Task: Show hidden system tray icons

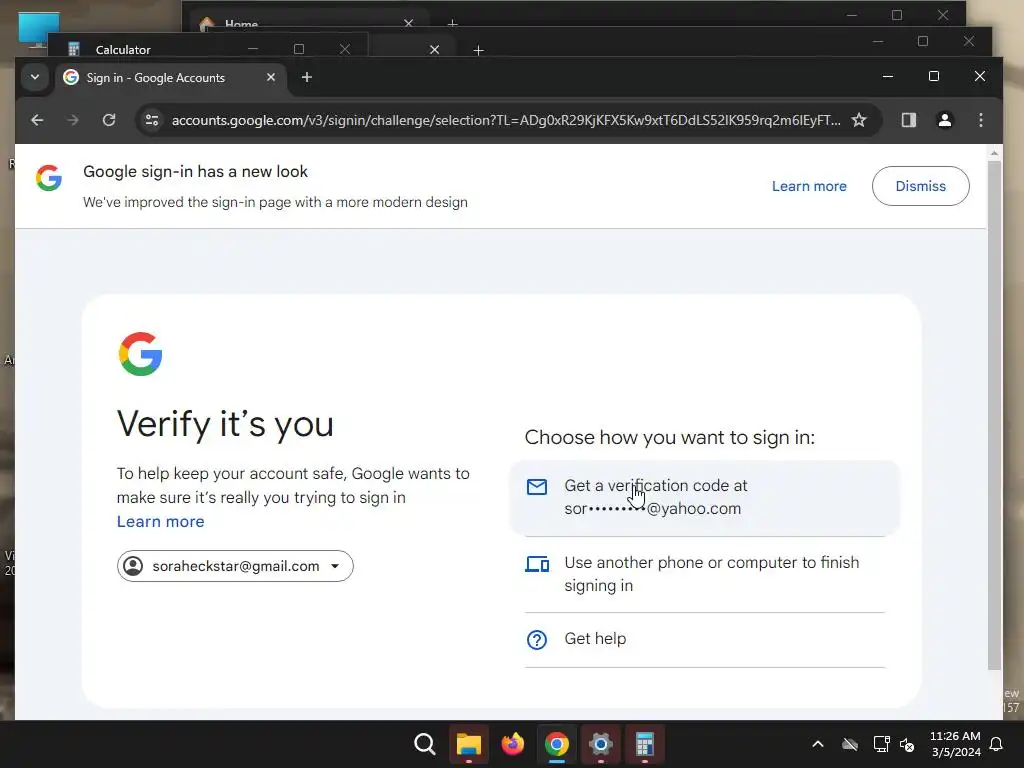Action: 817,744
